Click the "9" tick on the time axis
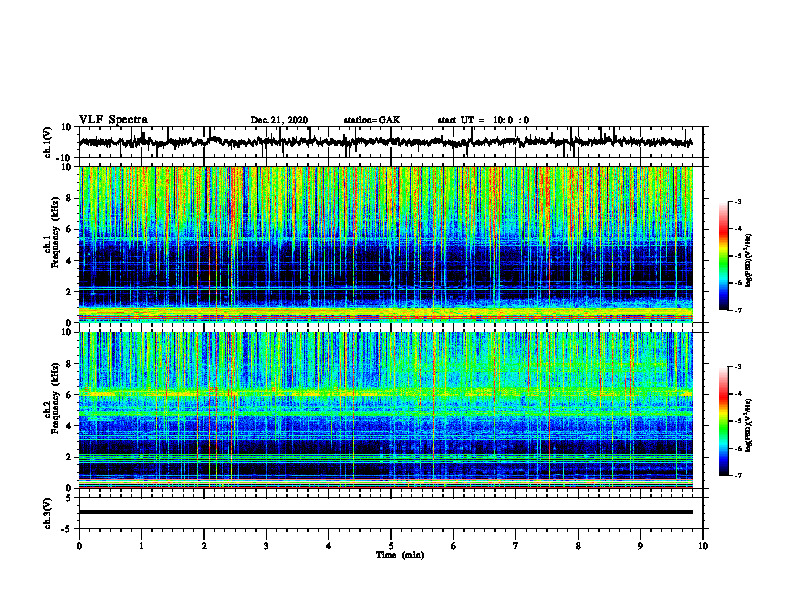 tap(640, 546)
